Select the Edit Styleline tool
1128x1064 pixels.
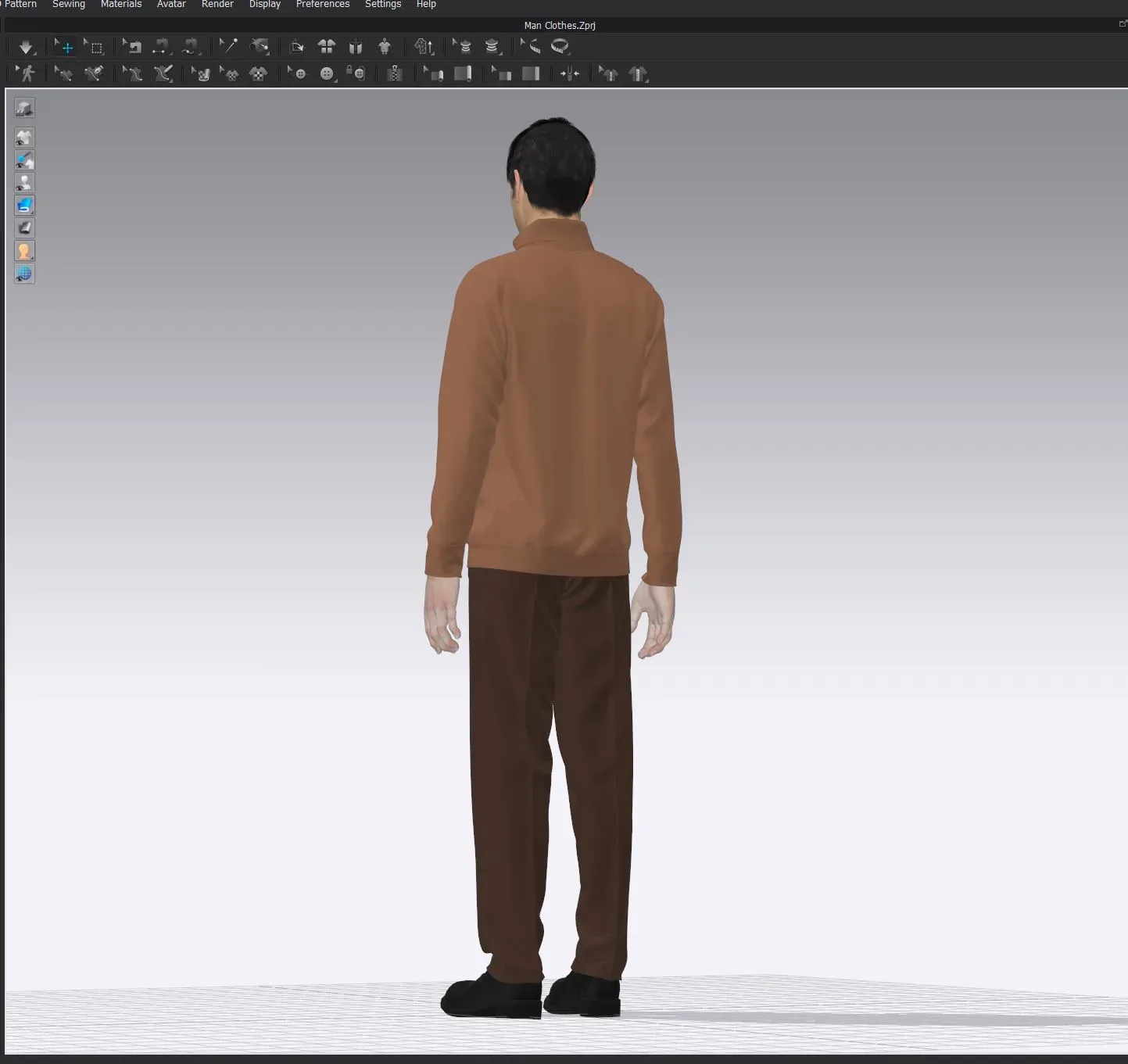(63, 73)
